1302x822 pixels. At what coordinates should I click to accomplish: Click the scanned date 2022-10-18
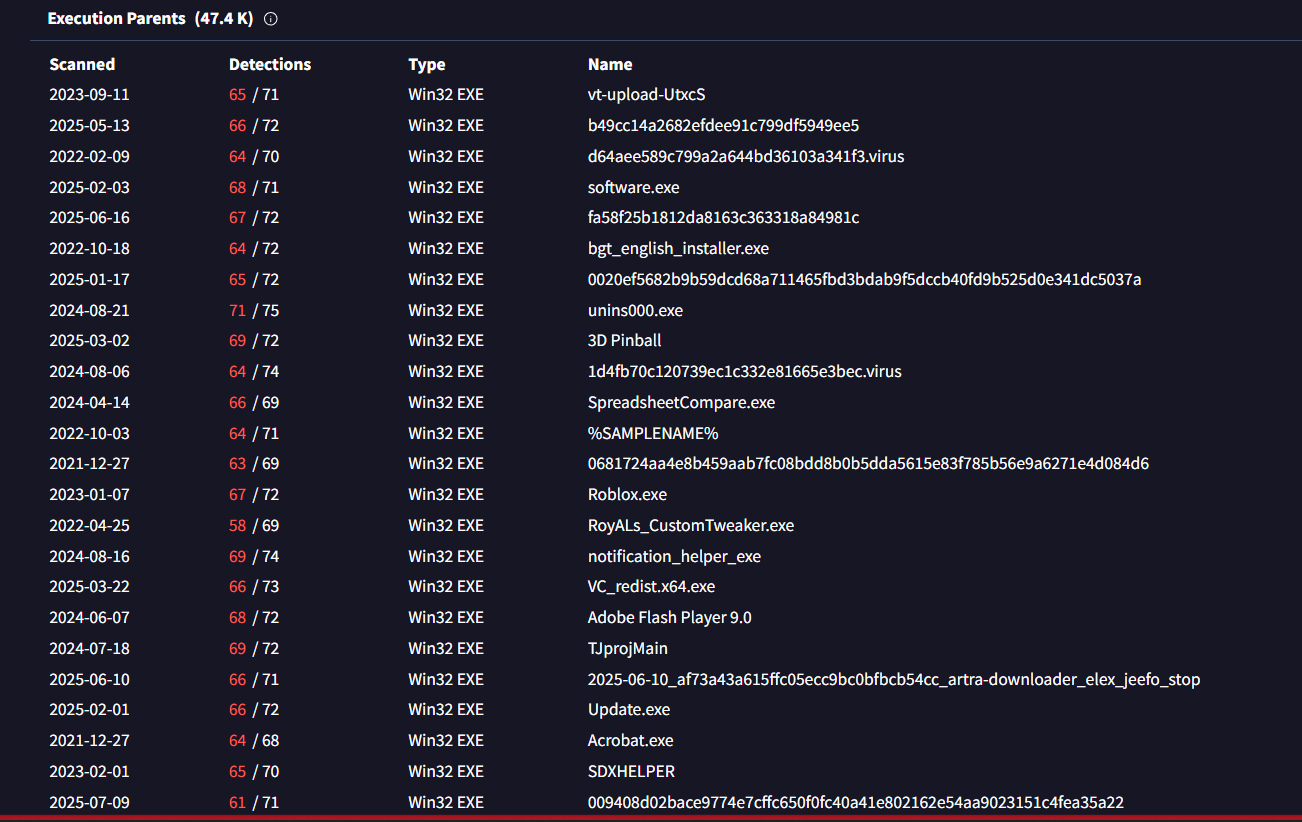coord(89,249)
